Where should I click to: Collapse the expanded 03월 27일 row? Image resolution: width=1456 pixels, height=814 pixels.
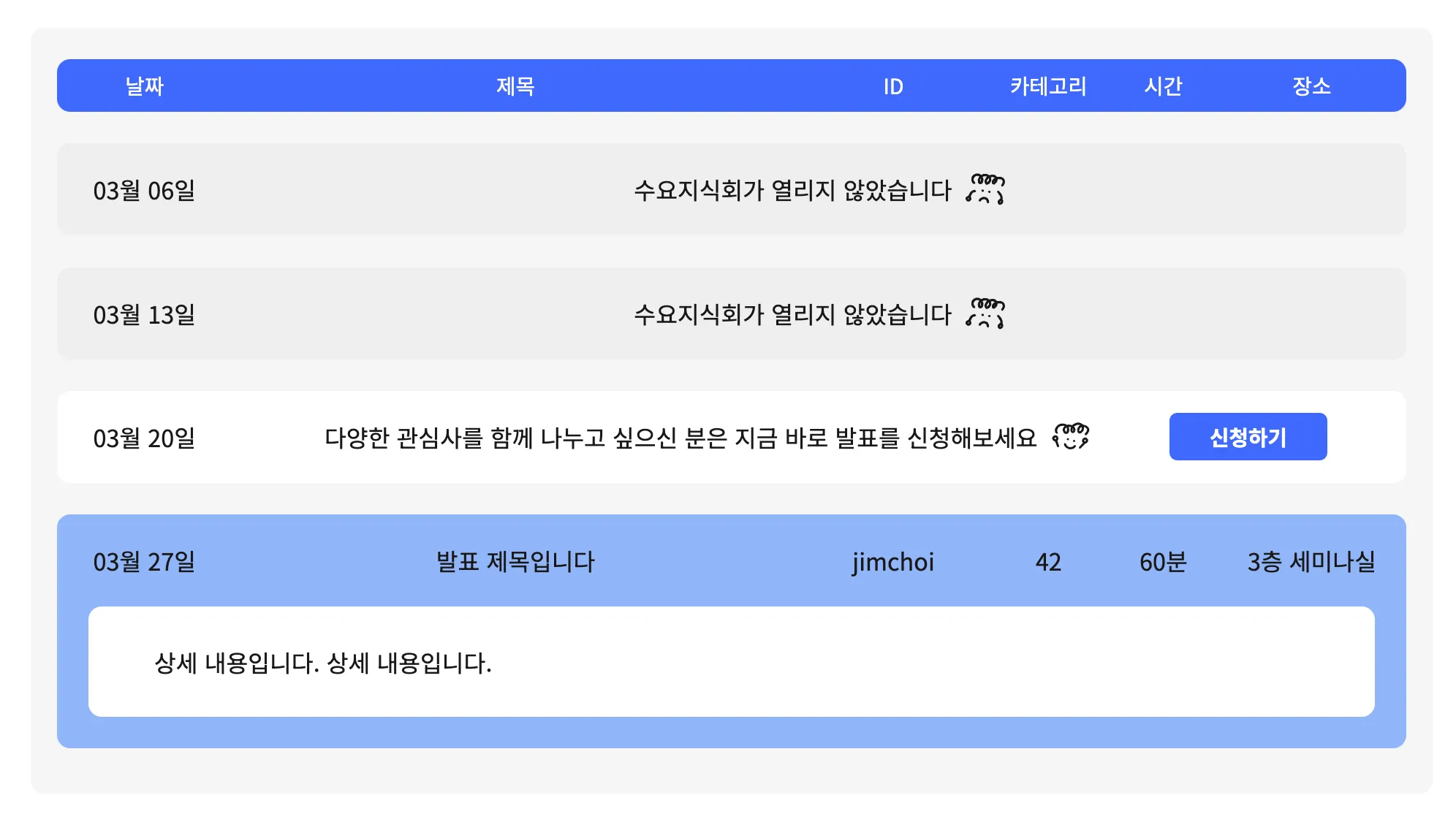point(731,561)
